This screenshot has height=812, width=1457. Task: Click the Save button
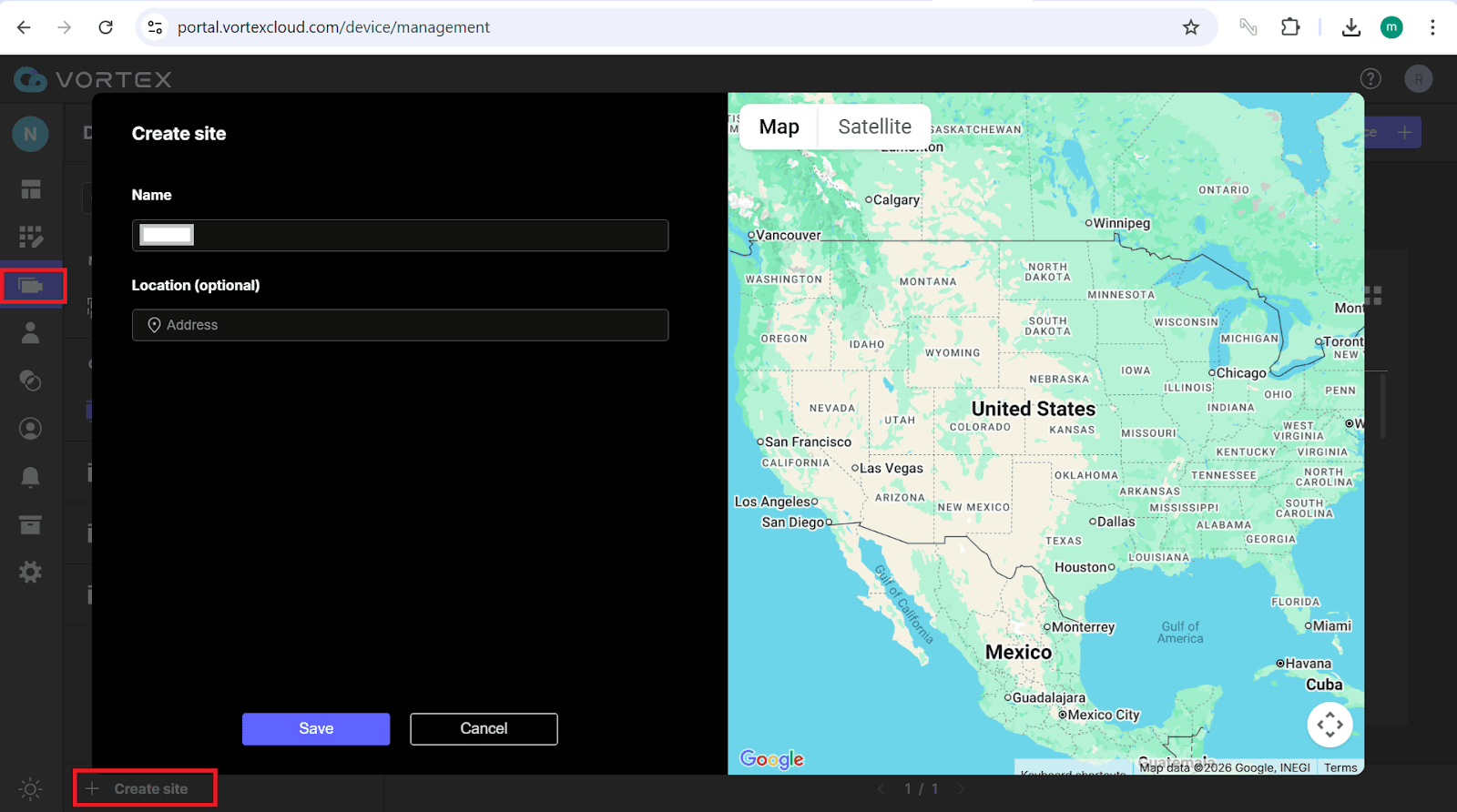pyautogui.click(x=316, y=728)
